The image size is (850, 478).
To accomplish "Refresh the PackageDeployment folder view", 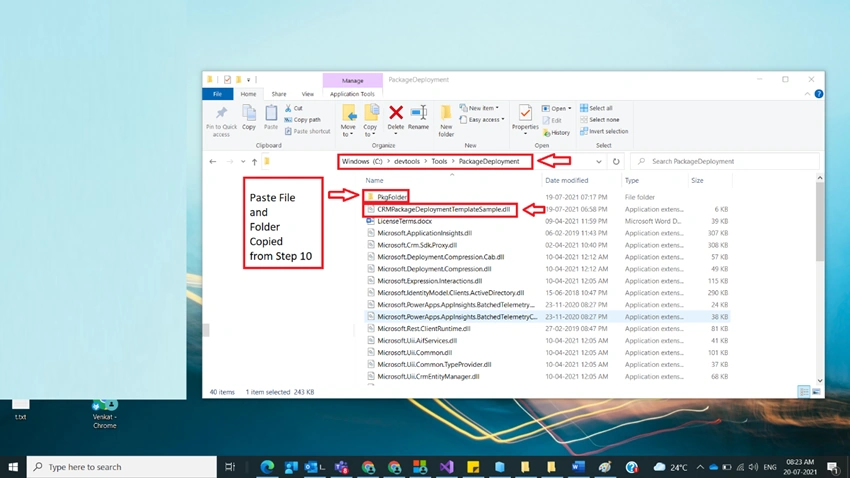I will point(616,162).
